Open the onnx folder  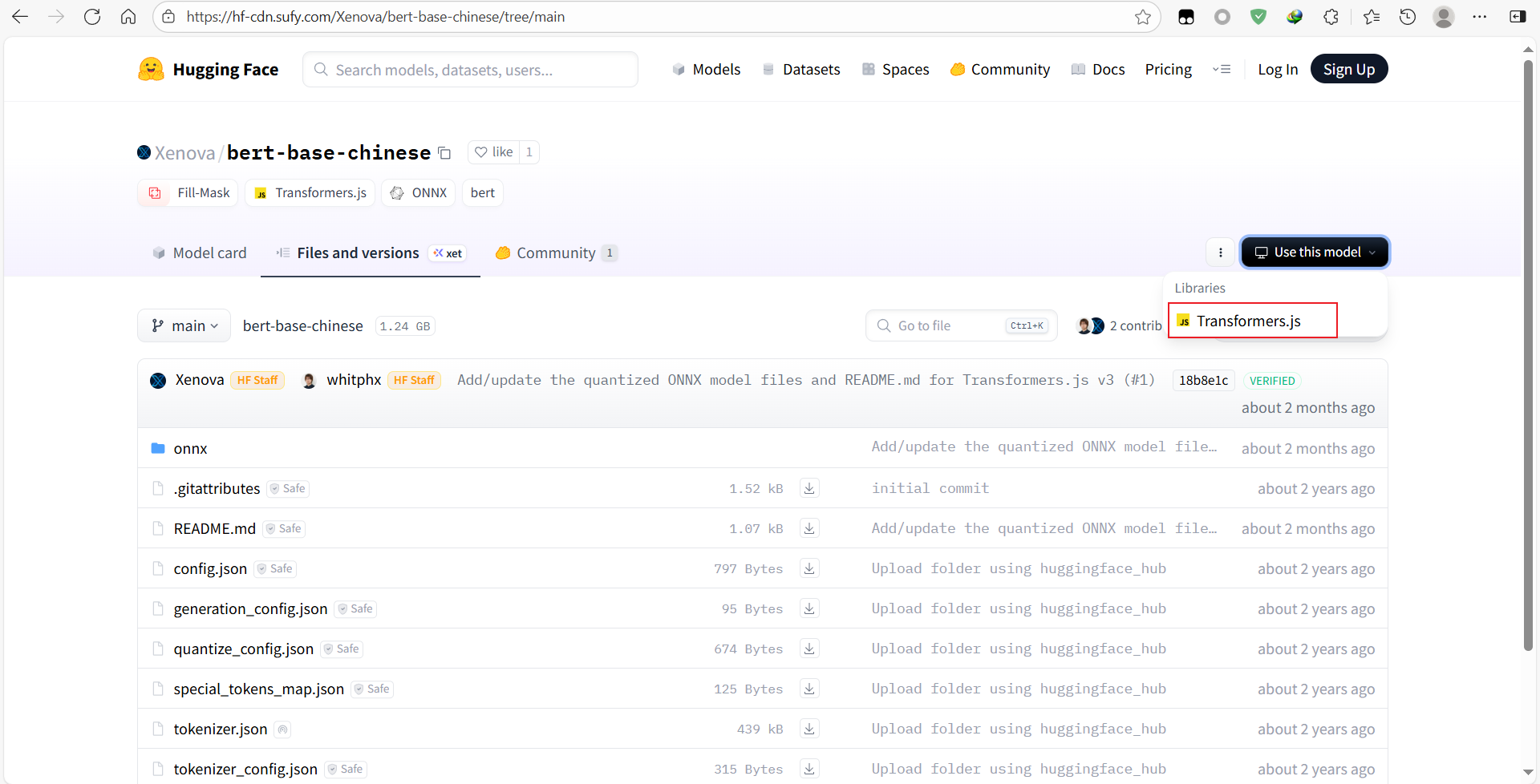(x=190, y=449)
